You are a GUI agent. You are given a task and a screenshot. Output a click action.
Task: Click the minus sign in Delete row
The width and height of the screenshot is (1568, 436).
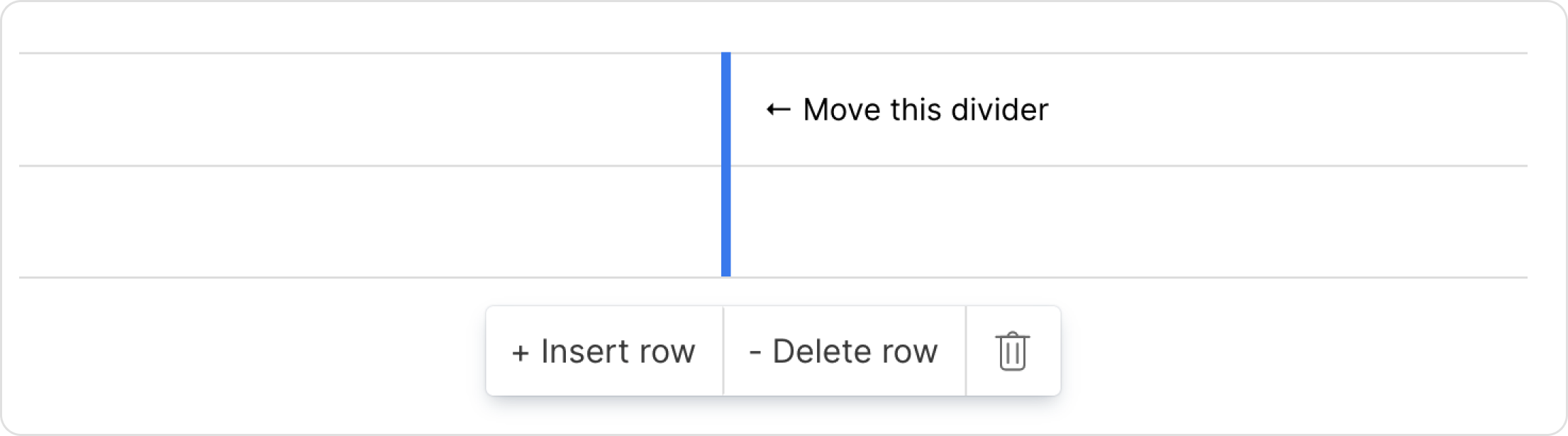[755, 352]
